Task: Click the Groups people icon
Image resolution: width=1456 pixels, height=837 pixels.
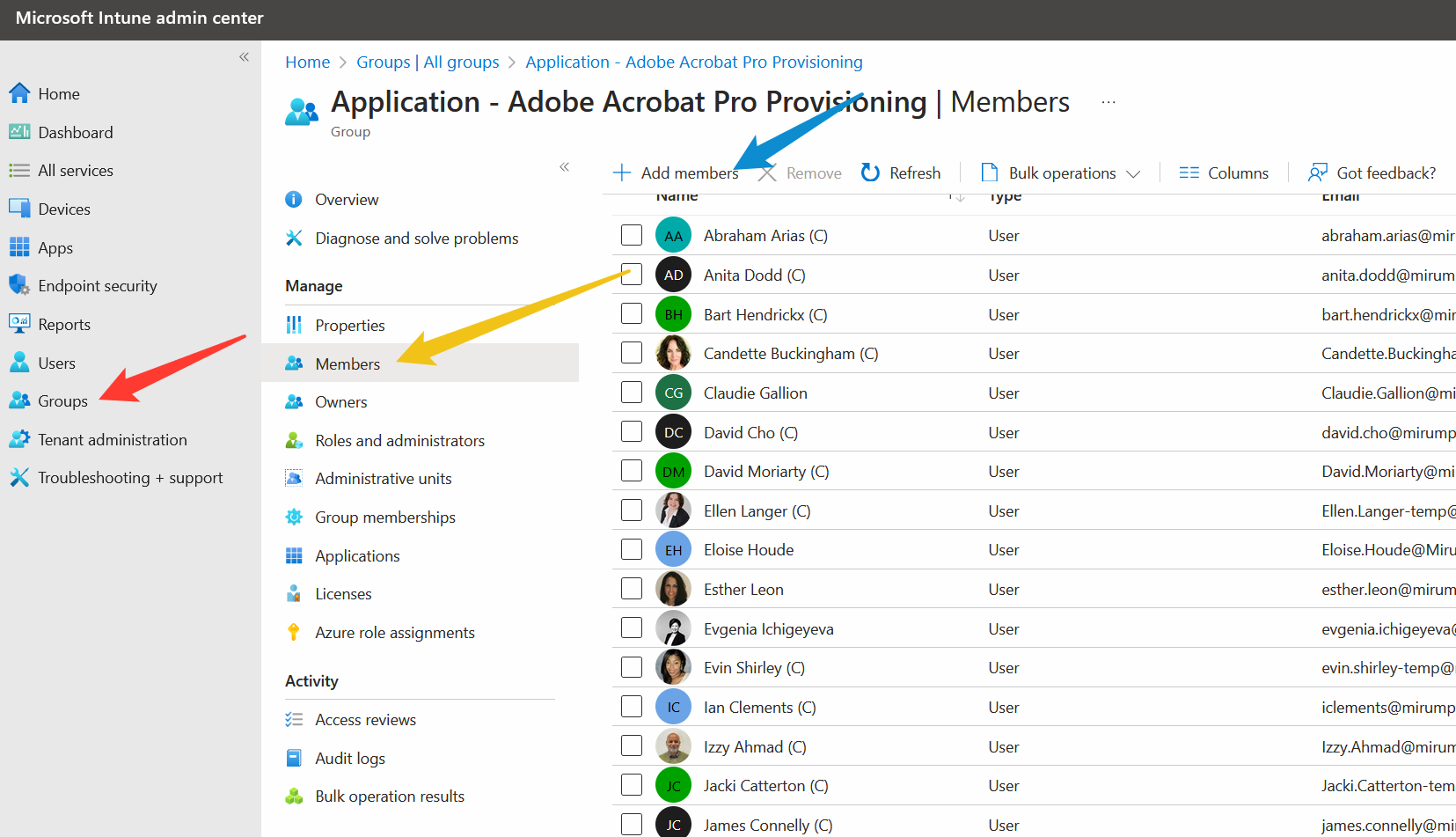Action: [x=19, y=400]
